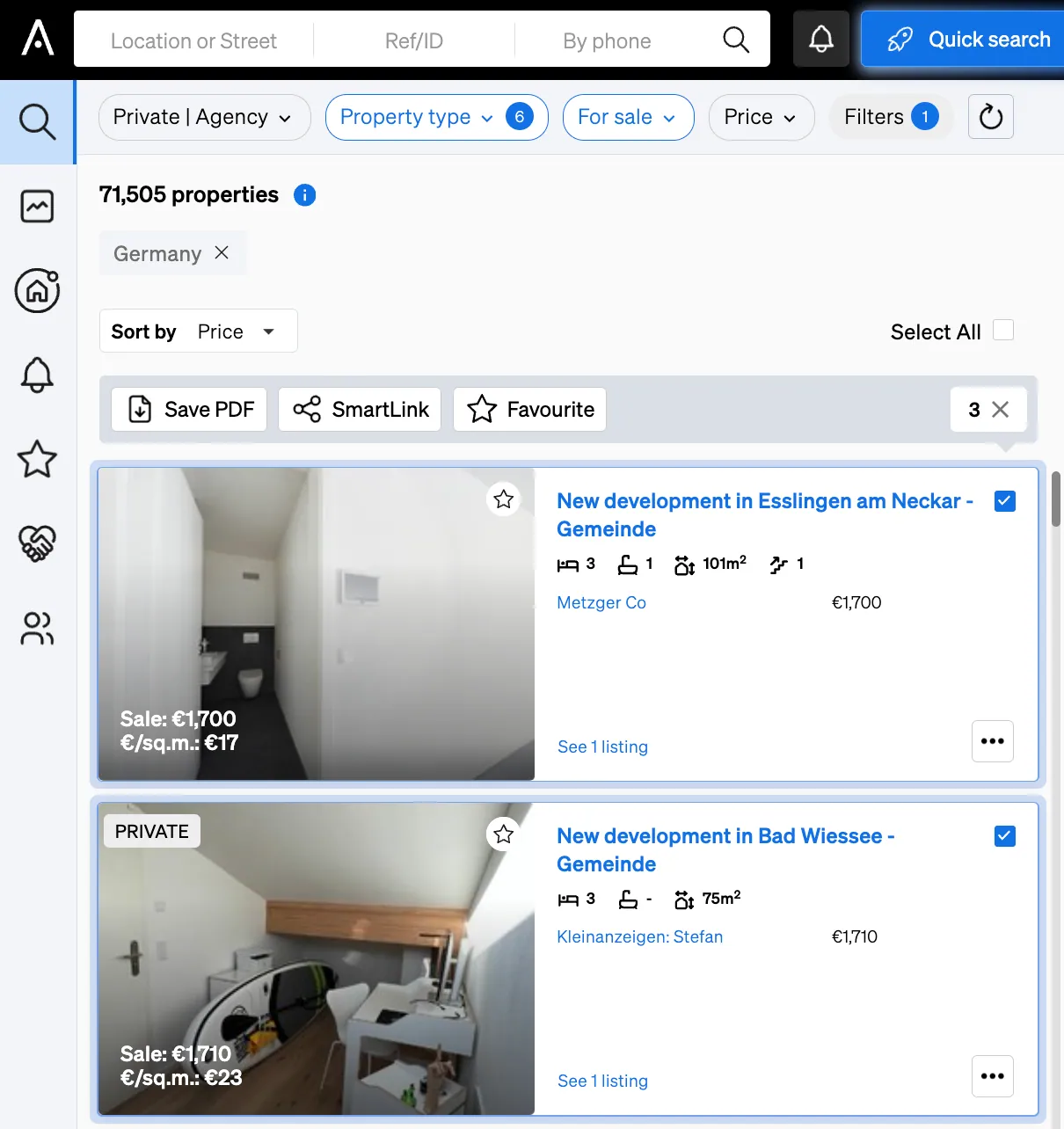
Task: Uncheck the Esslingen am Neckar listing checkbox
Action: coord(1005,501)
